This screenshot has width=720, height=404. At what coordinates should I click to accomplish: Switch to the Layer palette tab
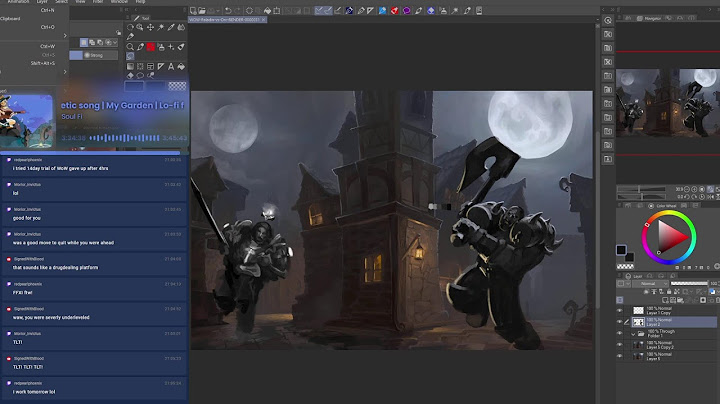coord(634,276)
